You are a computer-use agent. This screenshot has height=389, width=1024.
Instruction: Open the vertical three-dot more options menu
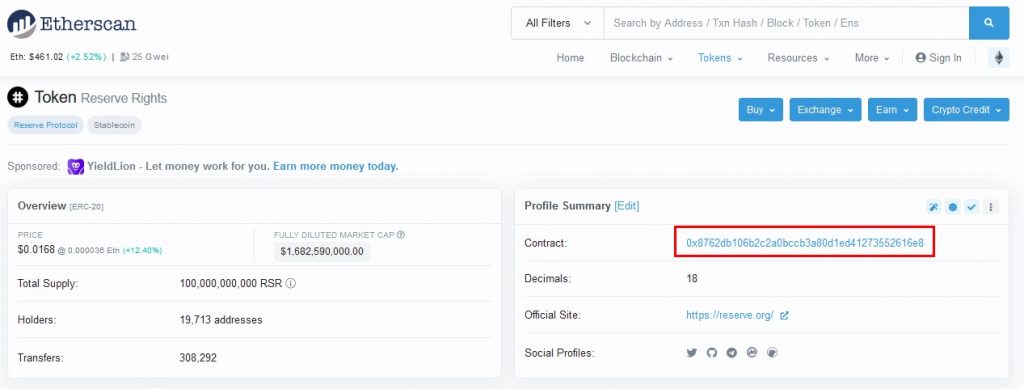click(991, 207)
